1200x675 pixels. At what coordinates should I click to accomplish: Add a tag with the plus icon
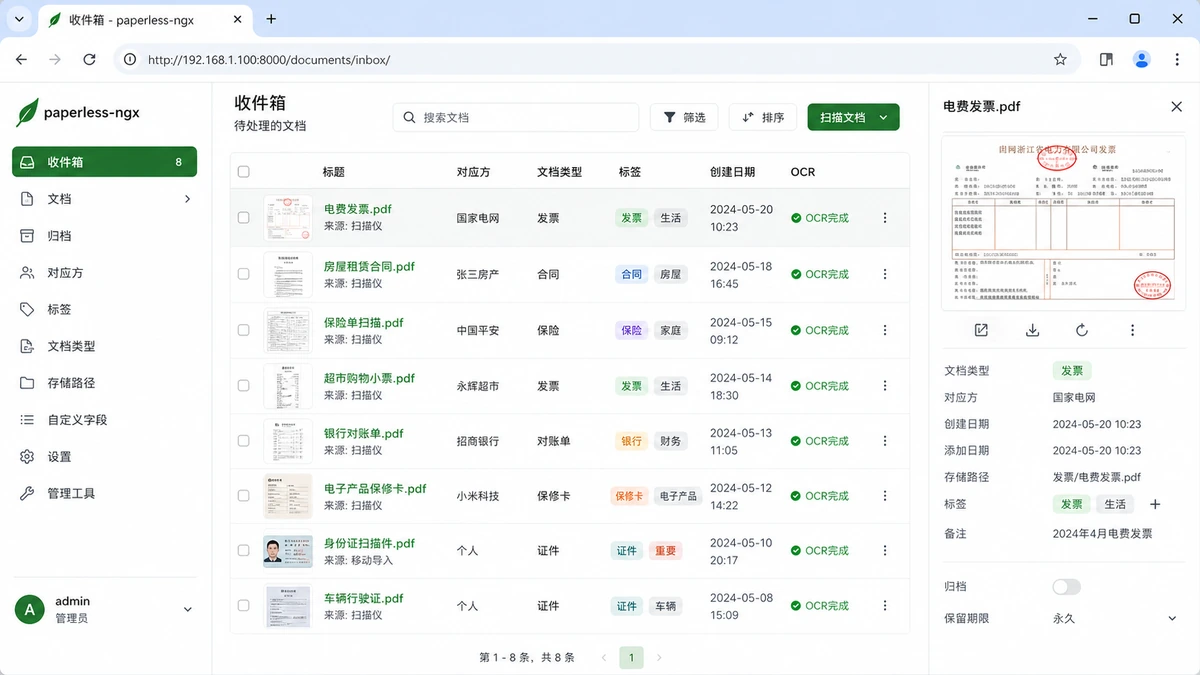click(1155, 504)
